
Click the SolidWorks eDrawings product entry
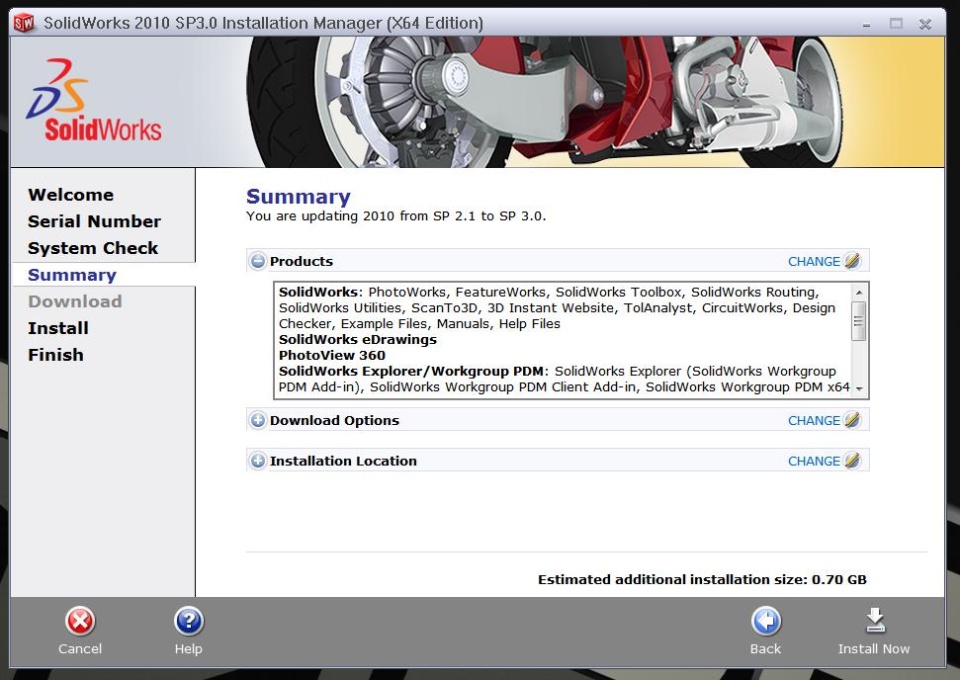(x=358, y=339)
